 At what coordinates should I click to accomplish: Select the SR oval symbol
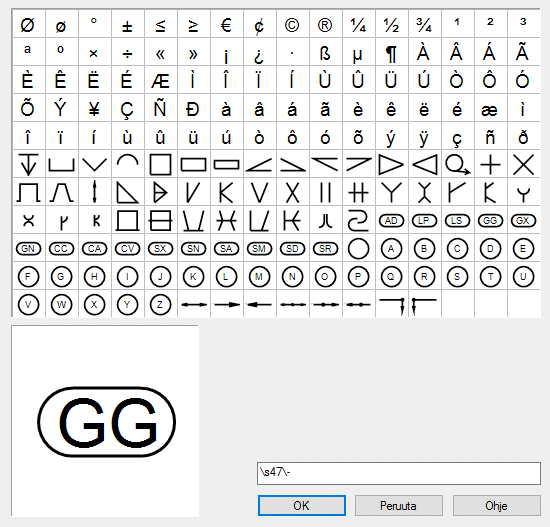pos(325,249)
